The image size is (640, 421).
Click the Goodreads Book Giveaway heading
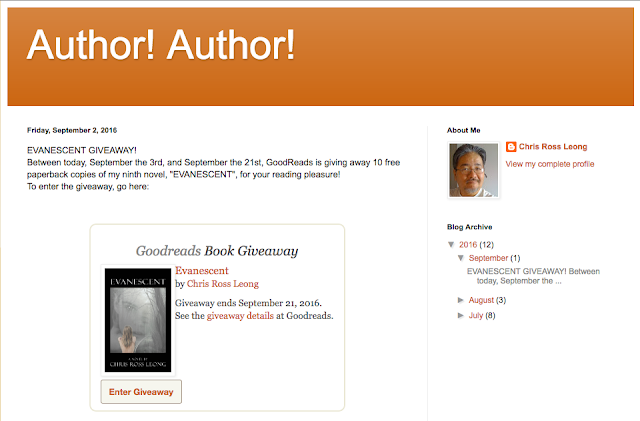point(217,251)
